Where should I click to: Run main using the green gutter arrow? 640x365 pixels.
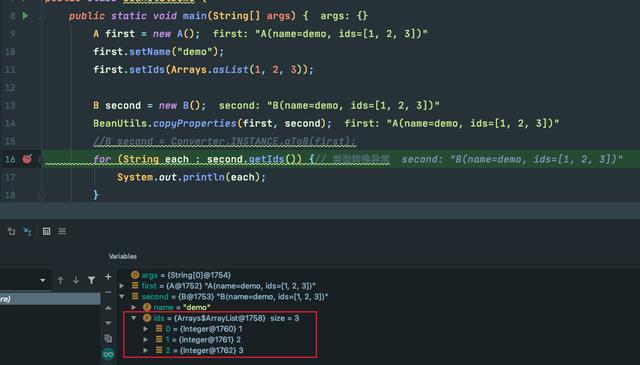[x=25, y=16]
